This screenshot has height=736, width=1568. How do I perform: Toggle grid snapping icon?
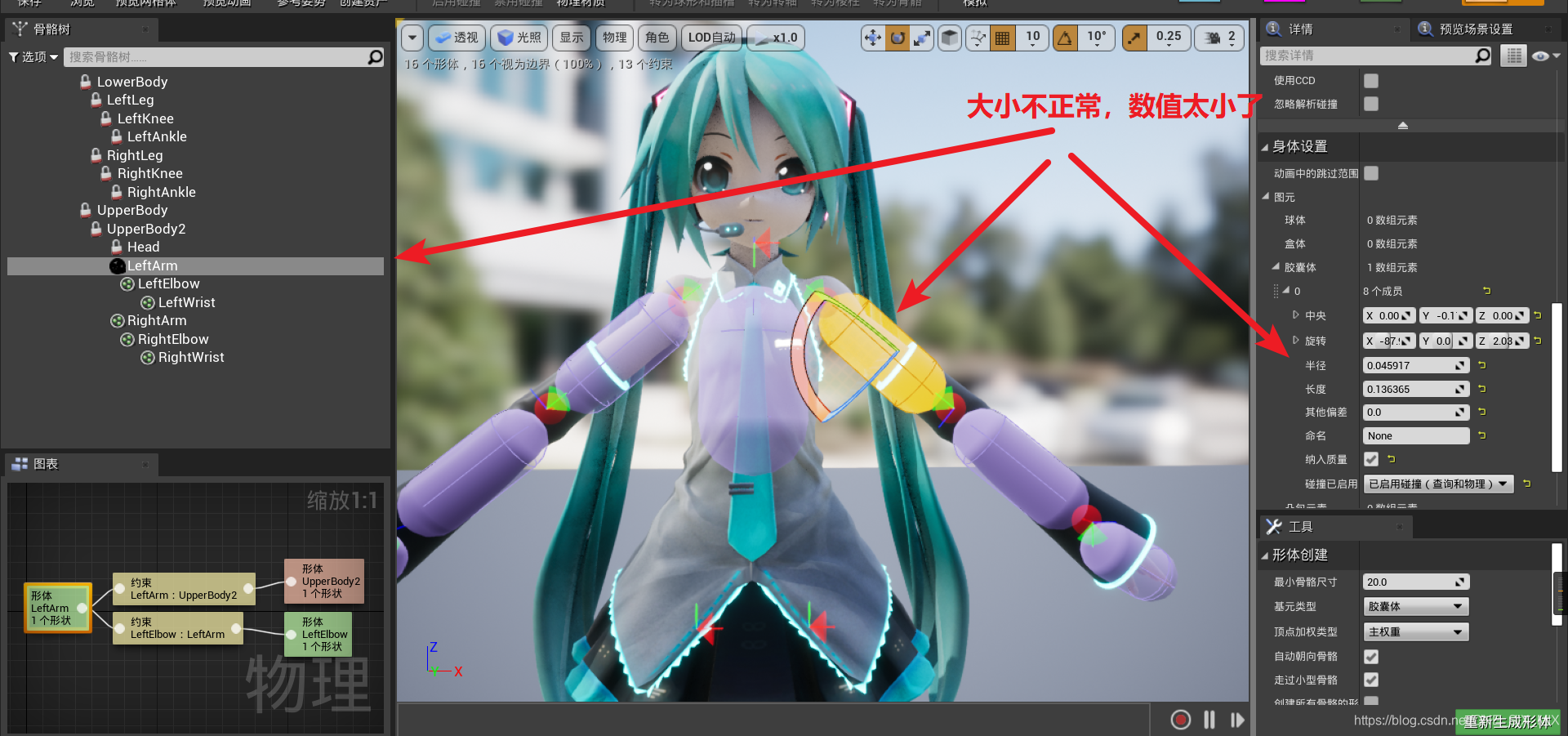[1003, 38]
